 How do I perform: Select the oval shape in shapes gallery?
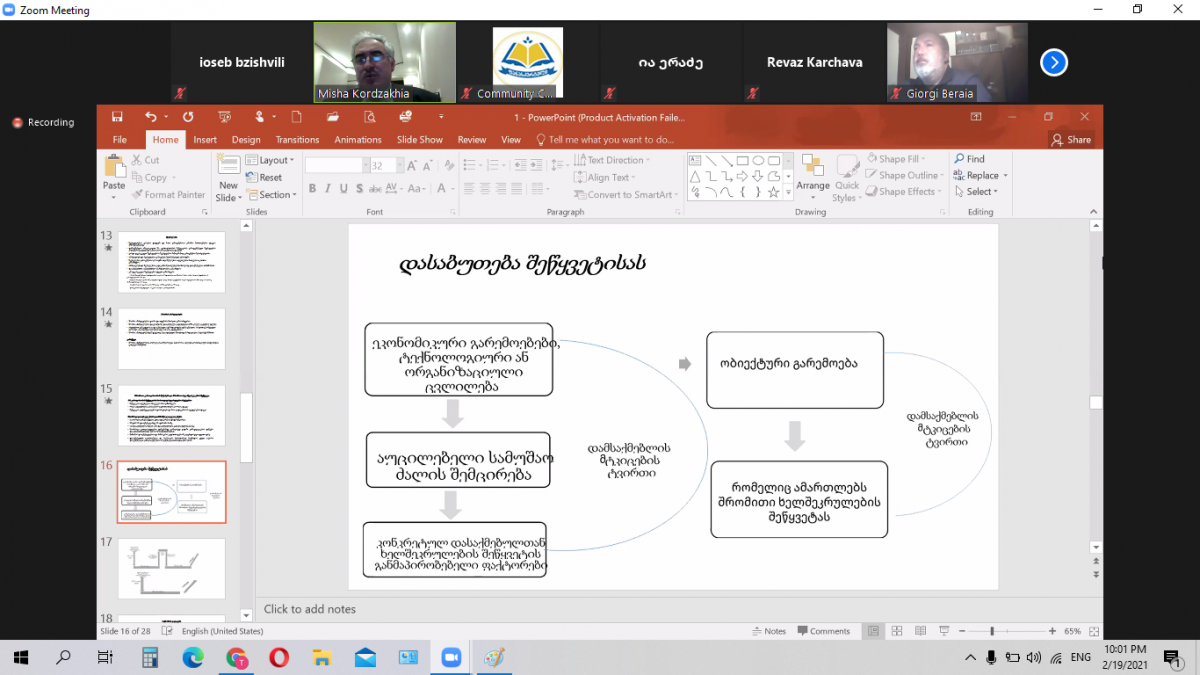(758, 161)
